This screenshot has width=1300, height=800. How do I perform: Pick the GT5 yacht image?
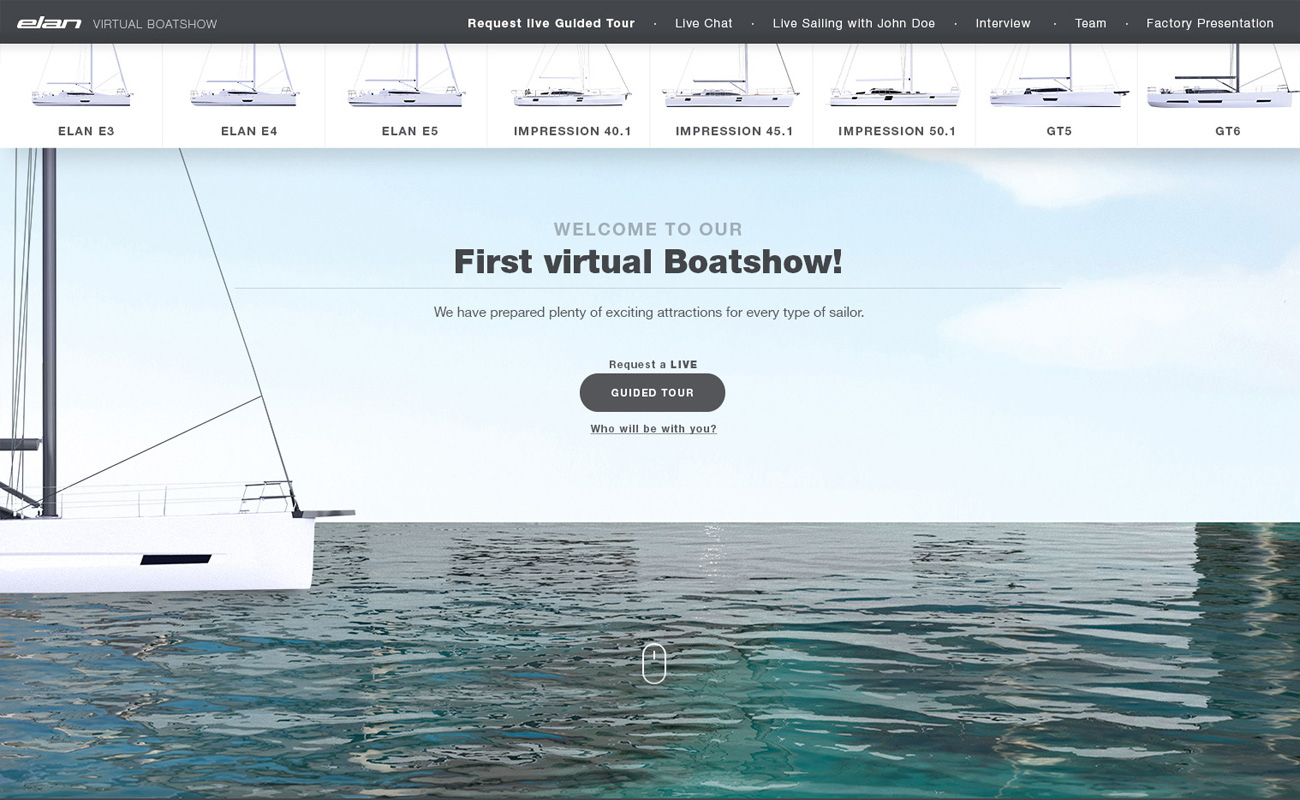point(1059,77)
